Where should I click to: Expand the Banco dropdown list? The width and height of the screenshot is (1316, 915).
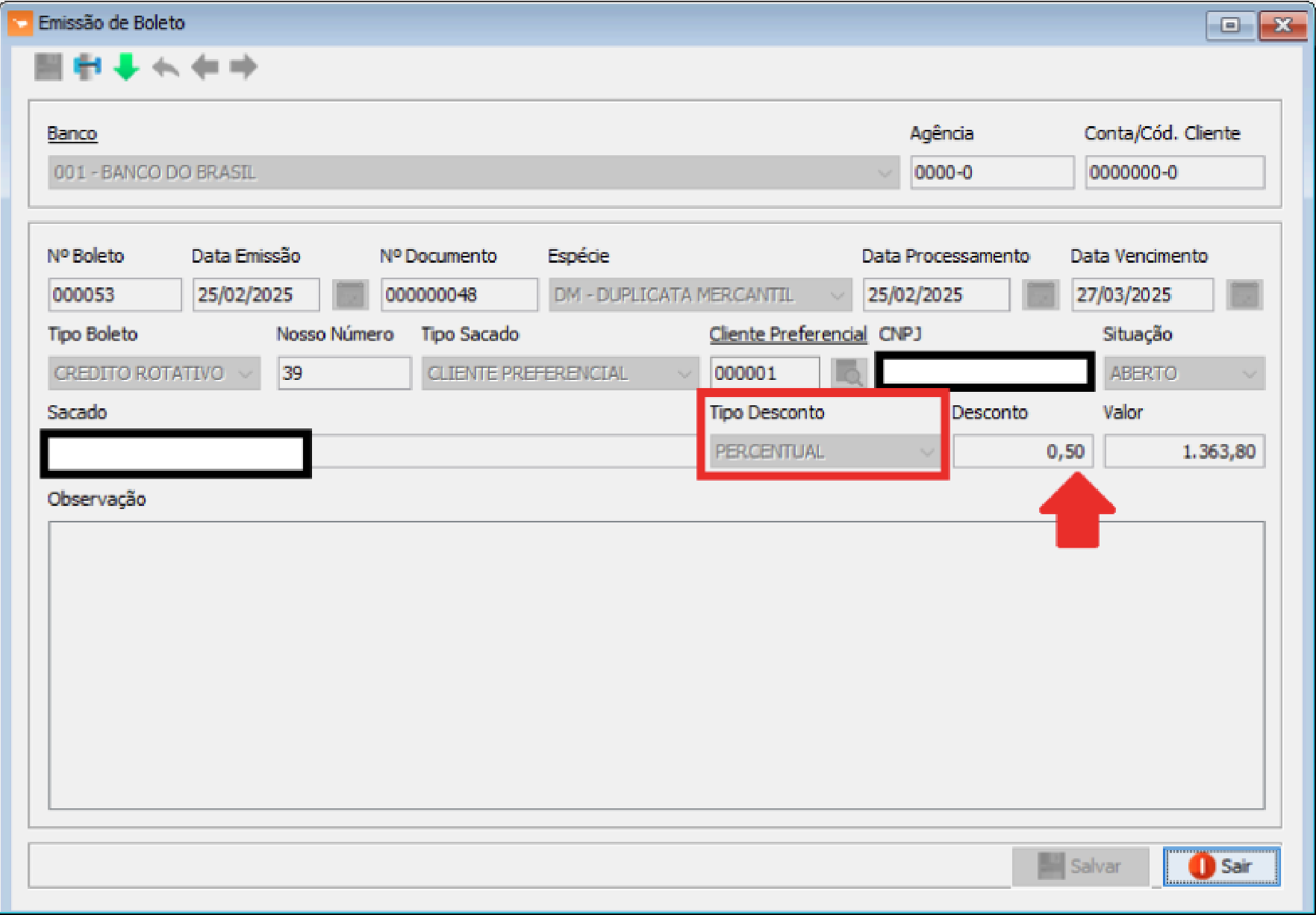884,173
